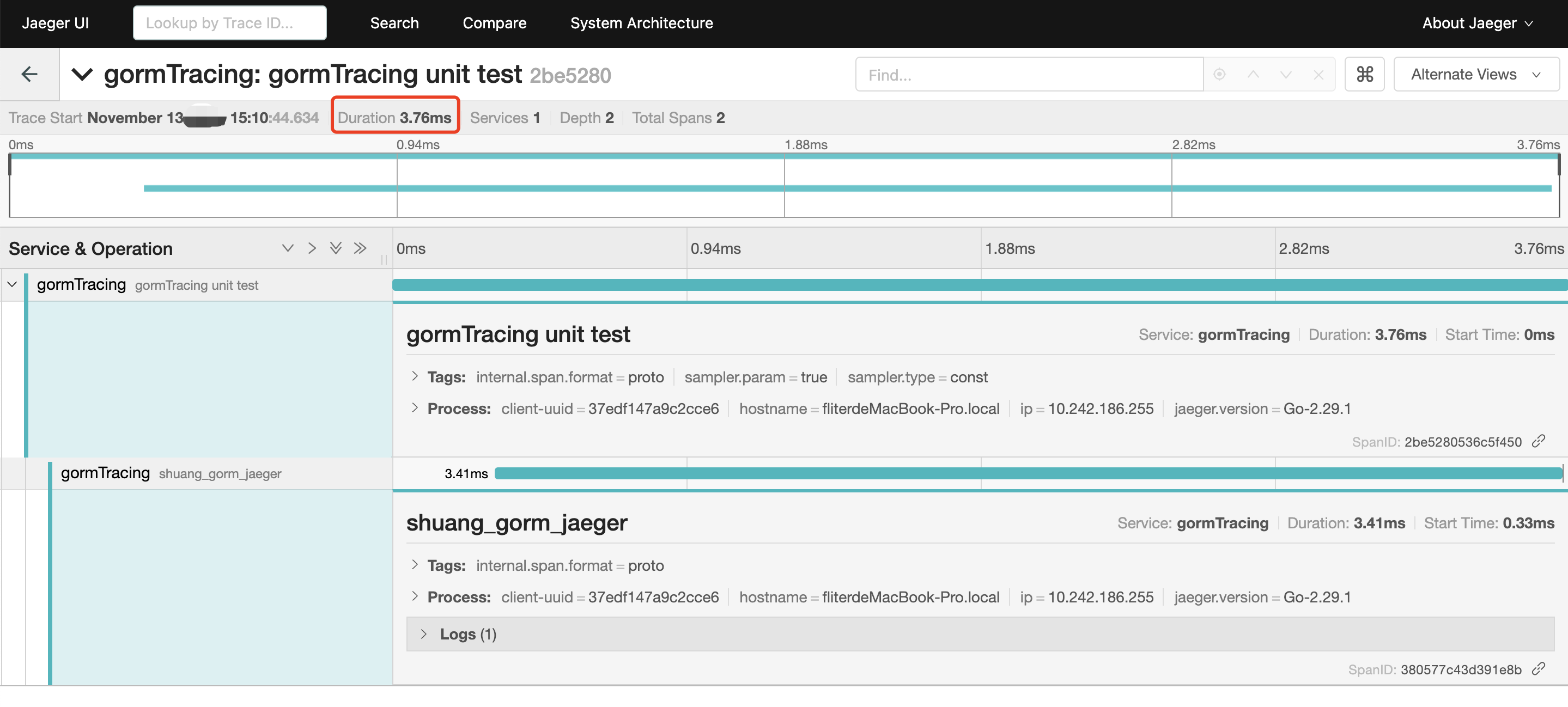This screenshot has height=707, width=1568.
Task: Open keyboard shortcuts command icon
Action: [1364, 74]
